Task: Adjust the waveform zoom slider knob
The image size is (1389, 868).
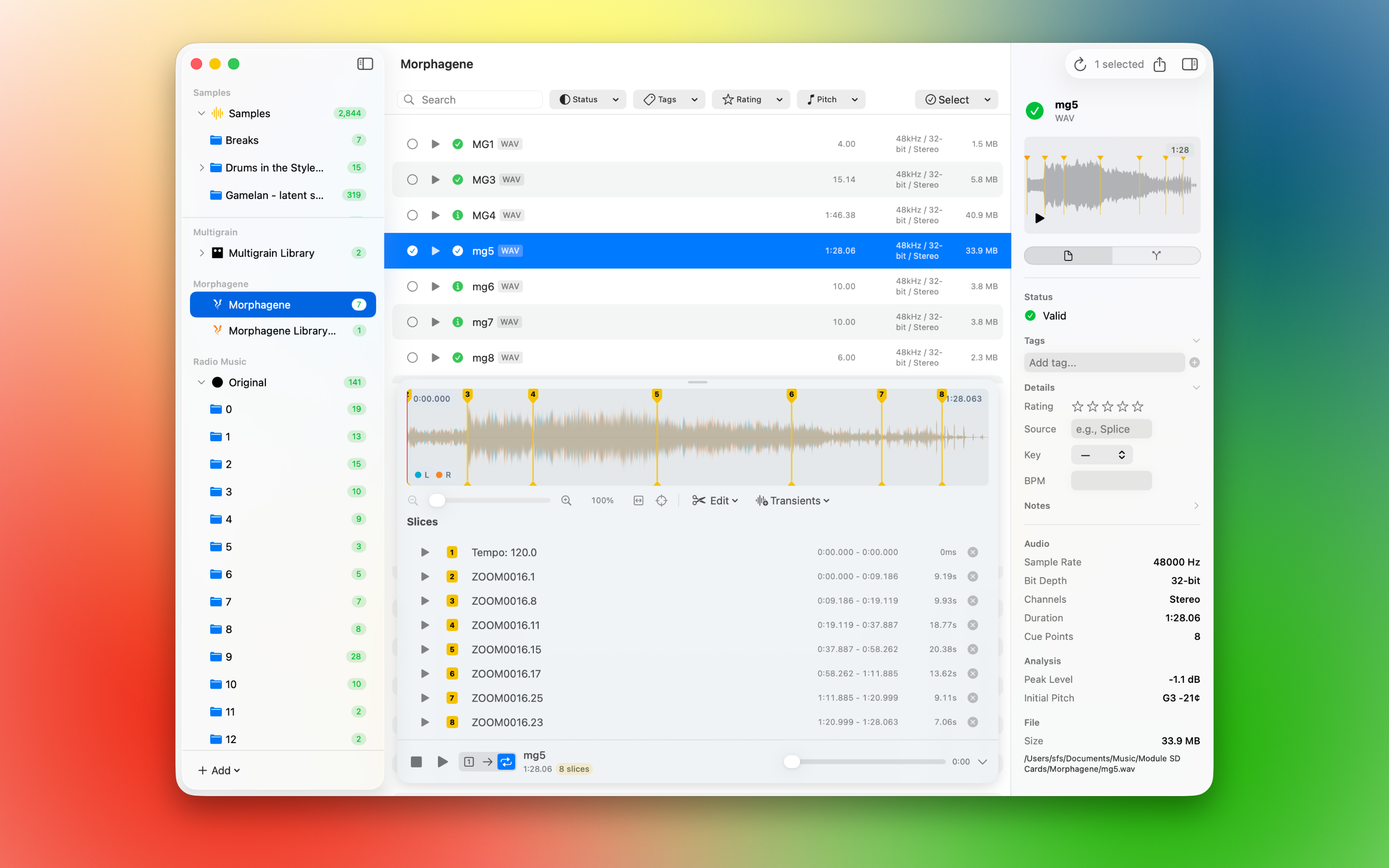Action: (437, 501)
